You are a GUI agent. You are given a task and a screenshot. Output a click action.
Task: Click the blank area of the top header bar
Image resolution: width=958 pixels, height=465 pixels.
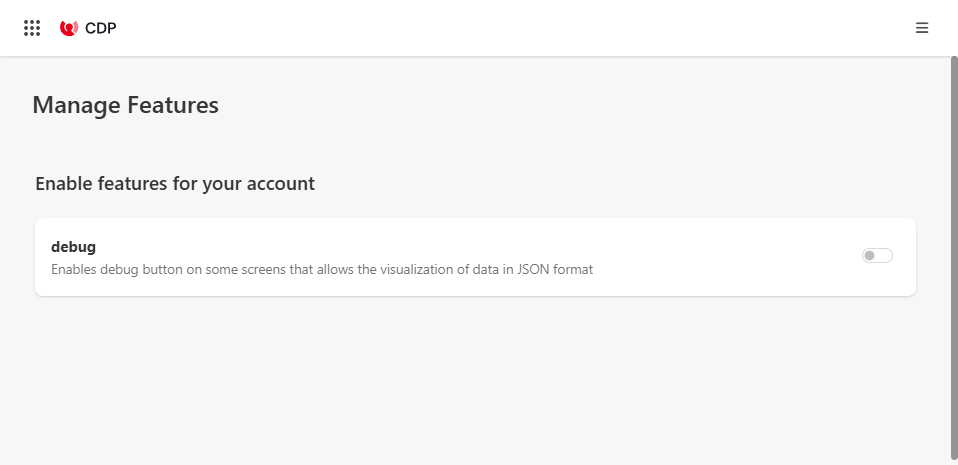(x=500, y=28)
